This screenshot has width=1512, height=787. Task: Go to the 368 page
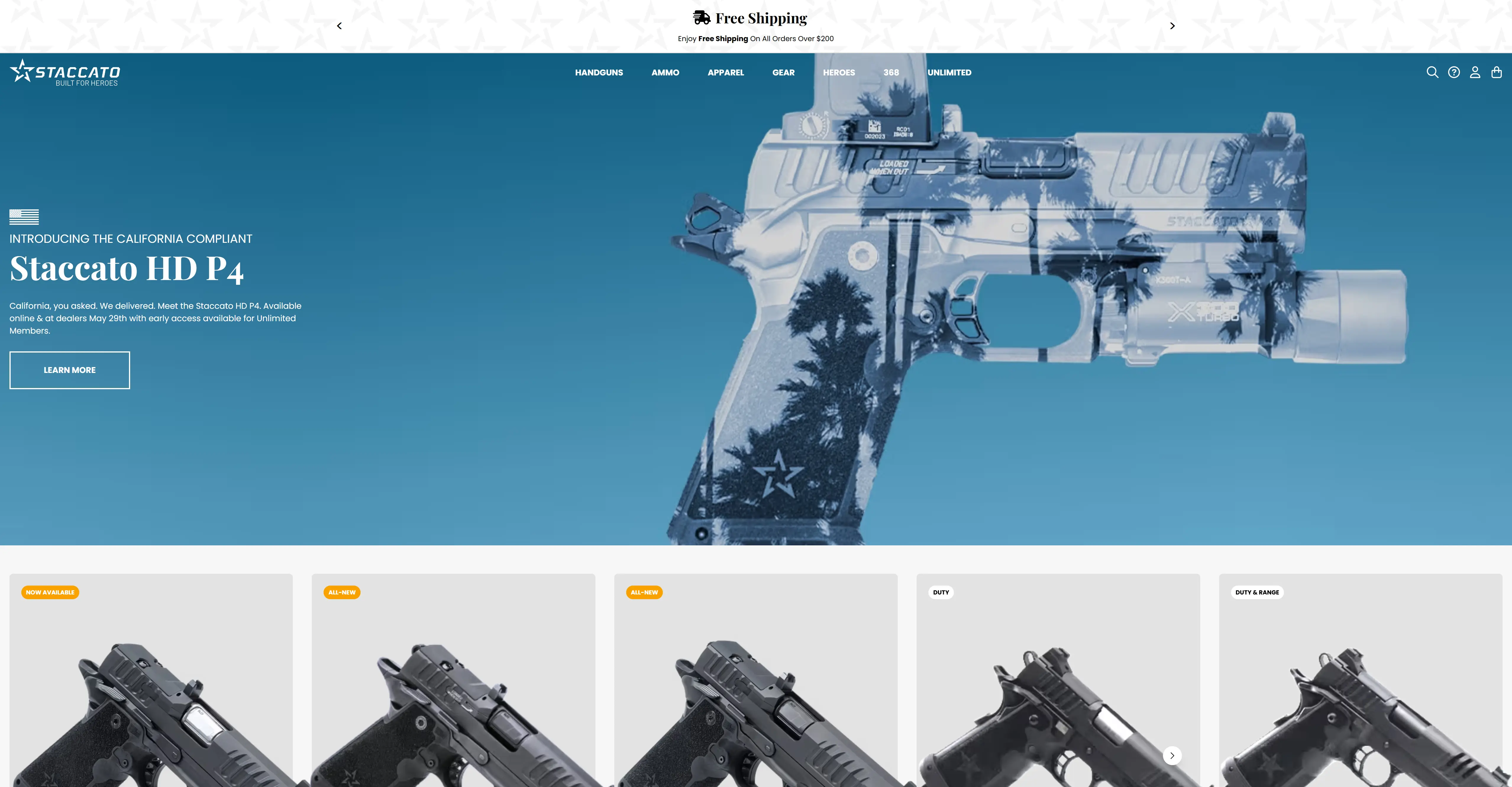pyautogui.click(x=891, y=72)
